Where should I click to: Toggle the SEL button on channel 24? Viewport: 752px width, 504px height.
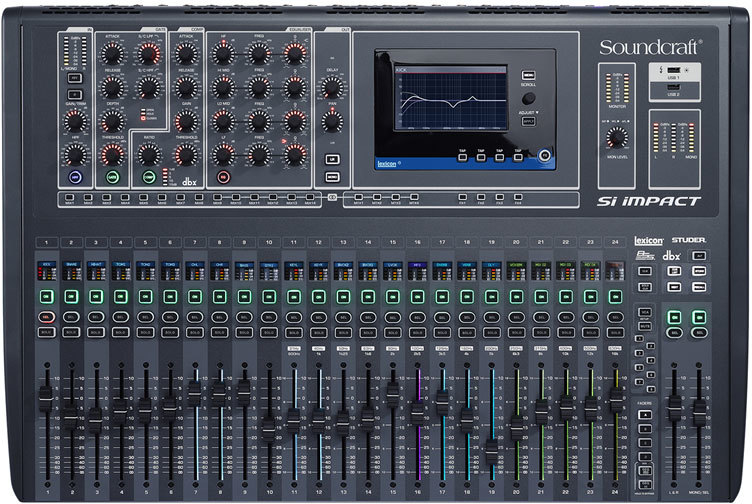[x=614, y=317]
